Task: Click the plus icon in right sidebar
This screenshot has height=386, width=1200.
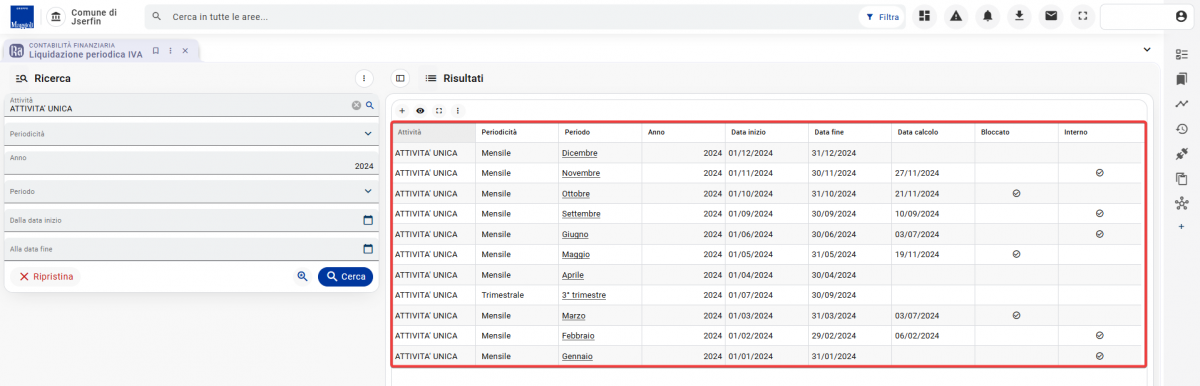Action: (1181, 227)
